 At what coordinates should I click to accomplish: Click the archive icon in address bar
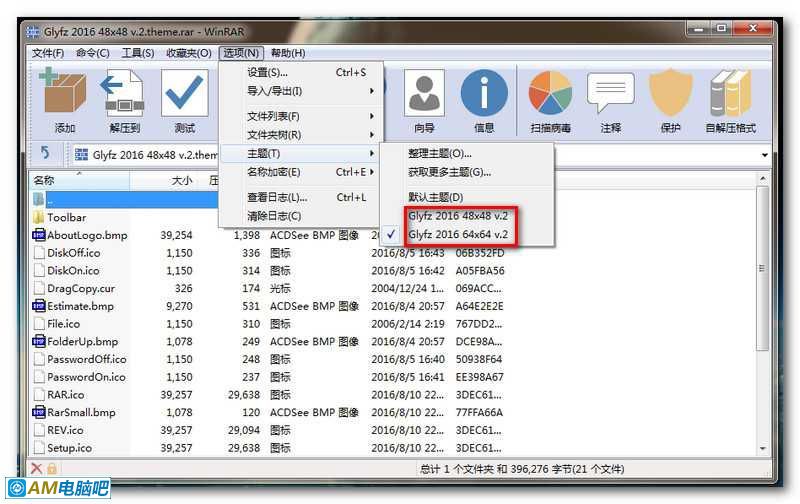click(x=81, y=154)
